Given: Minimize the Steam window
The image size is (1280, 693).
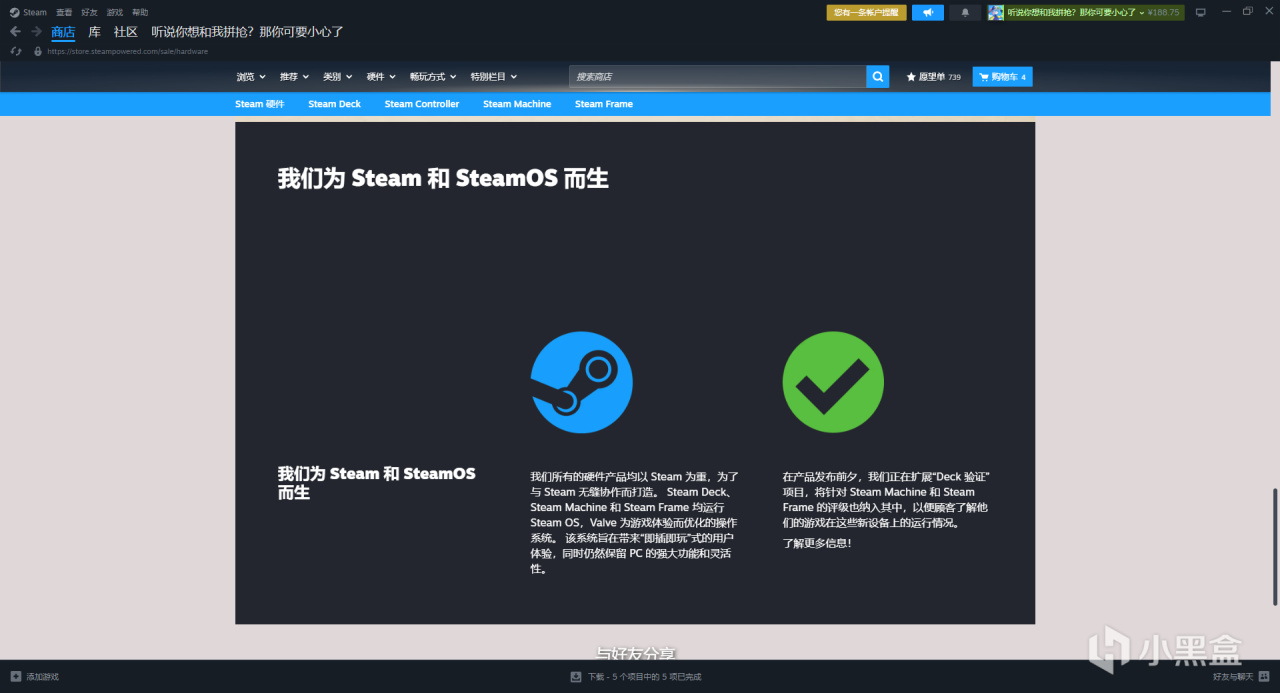Looking at the screenshot, I should click(x=1225, y=12).
